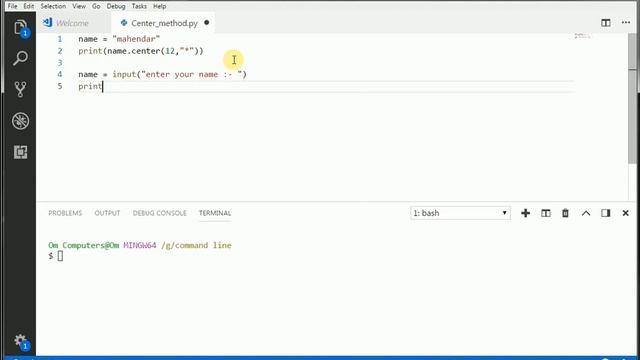Switch to the PROBLEMS panel tab
This screenshot has width=640, height=360.
(x=65, y=213)
